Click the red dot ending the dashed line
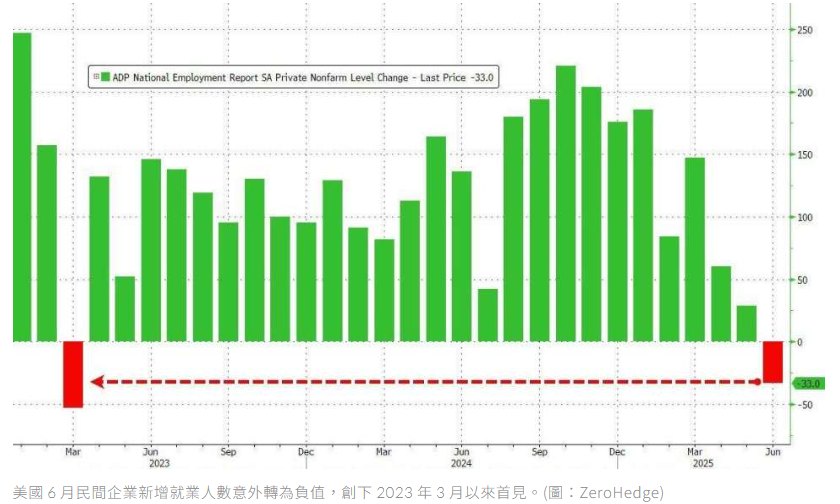The height and width of the screenshot is (504, 840). pos(756,381)
